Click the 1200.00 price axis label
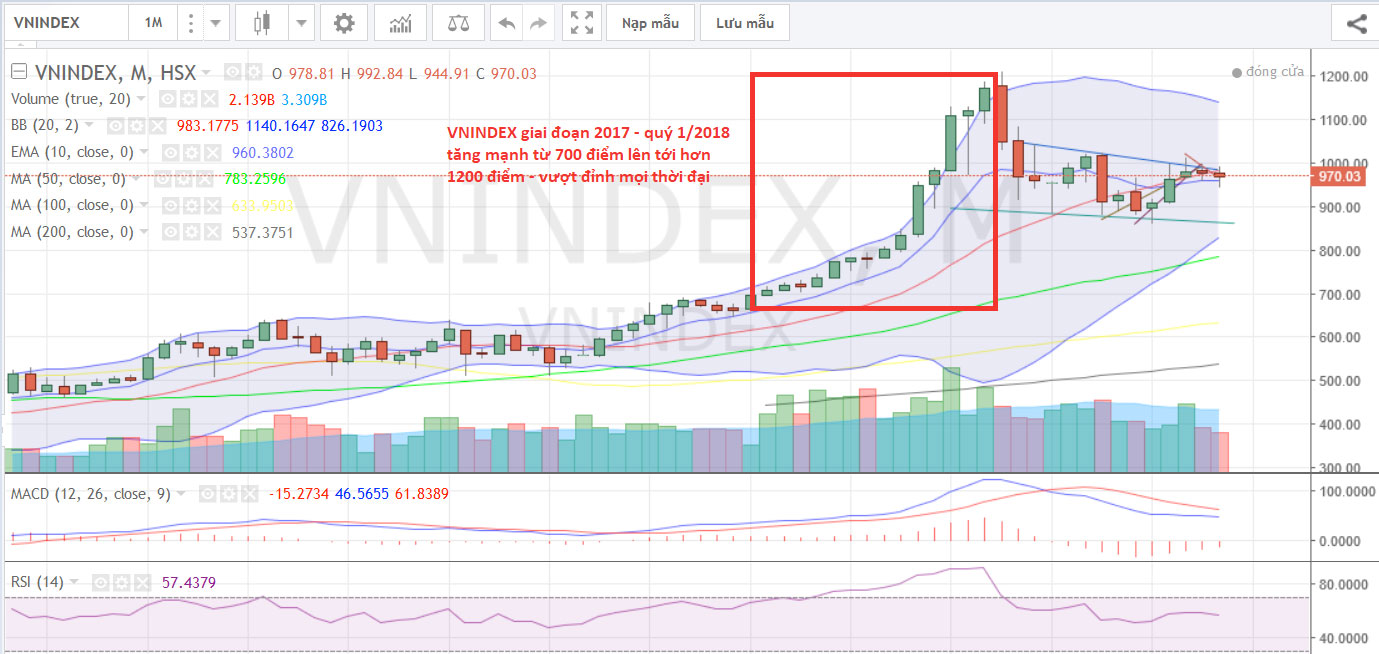 [x=1344, y=77]
